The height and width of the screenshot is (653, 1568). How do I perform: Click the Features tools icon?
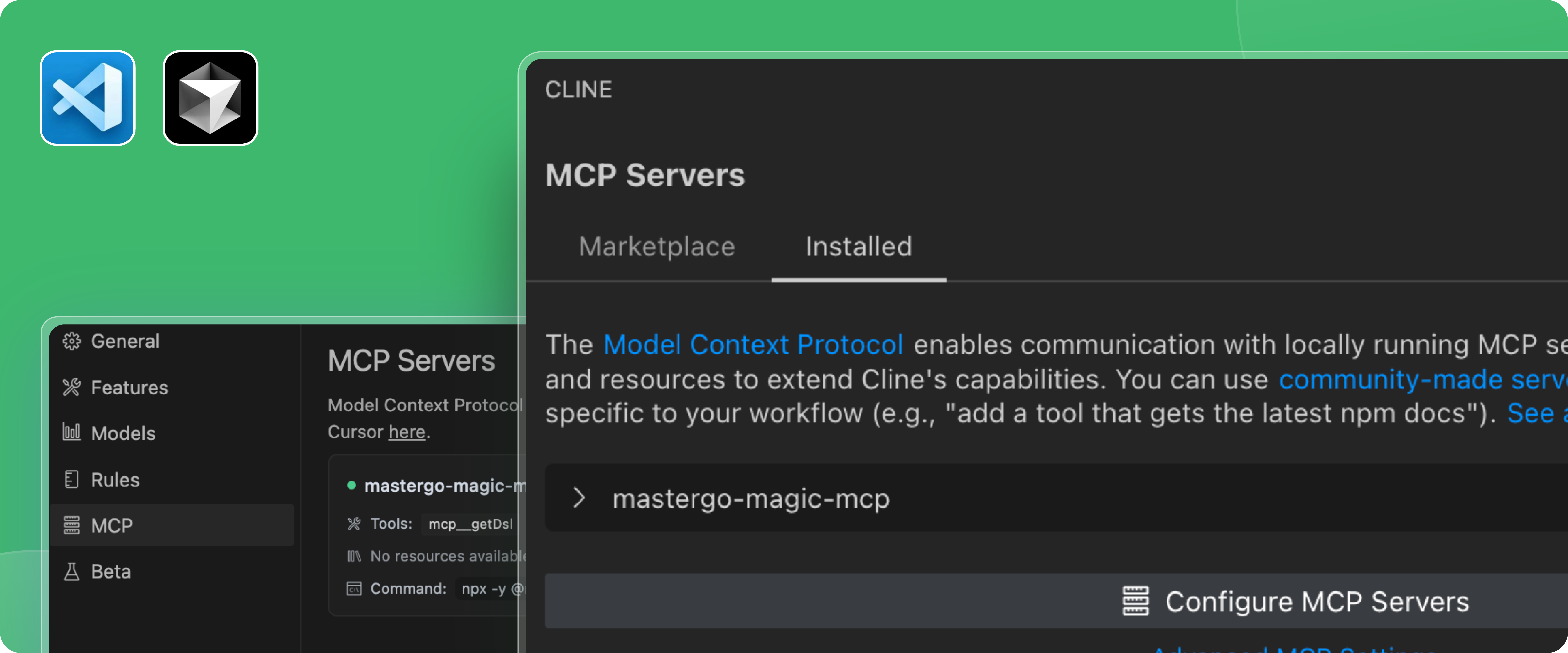pyautogui.click(x=72, y=387)
